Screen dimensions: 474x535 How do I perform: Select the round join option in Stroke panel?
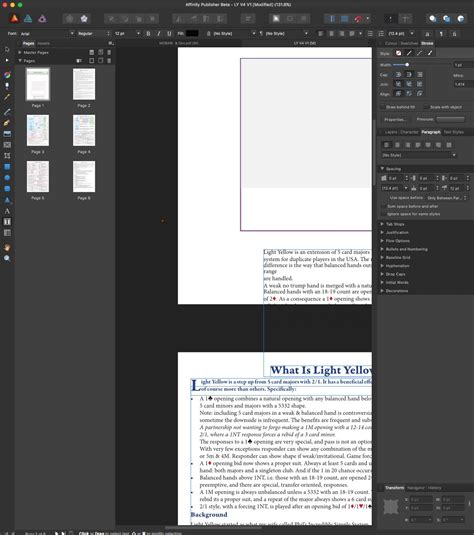point(399,84)
